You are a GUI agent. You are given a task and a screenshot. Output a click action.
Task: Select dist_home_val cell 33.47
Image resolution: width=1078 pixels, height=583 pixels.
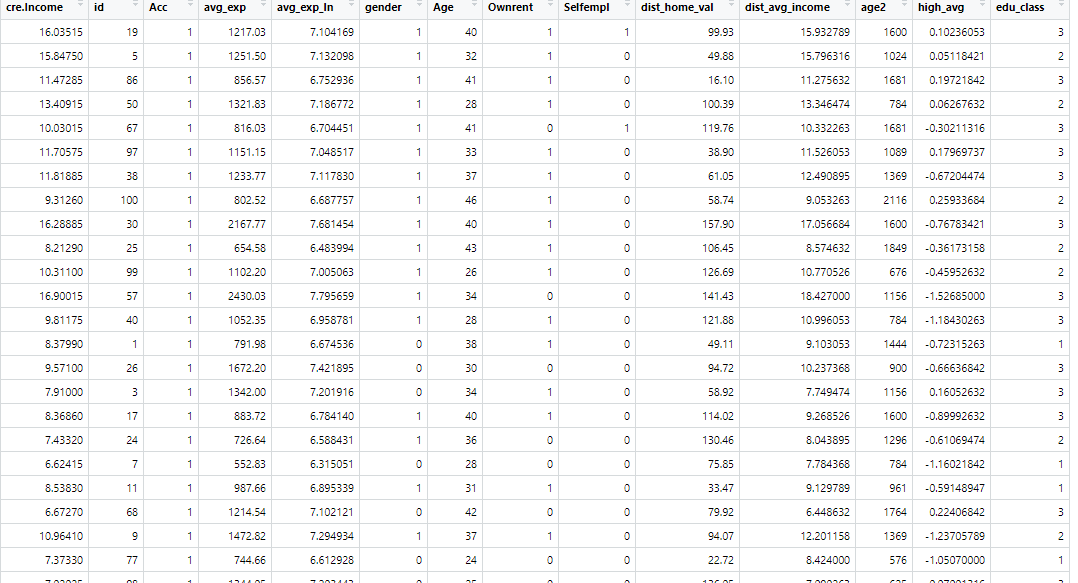point(687,488)
